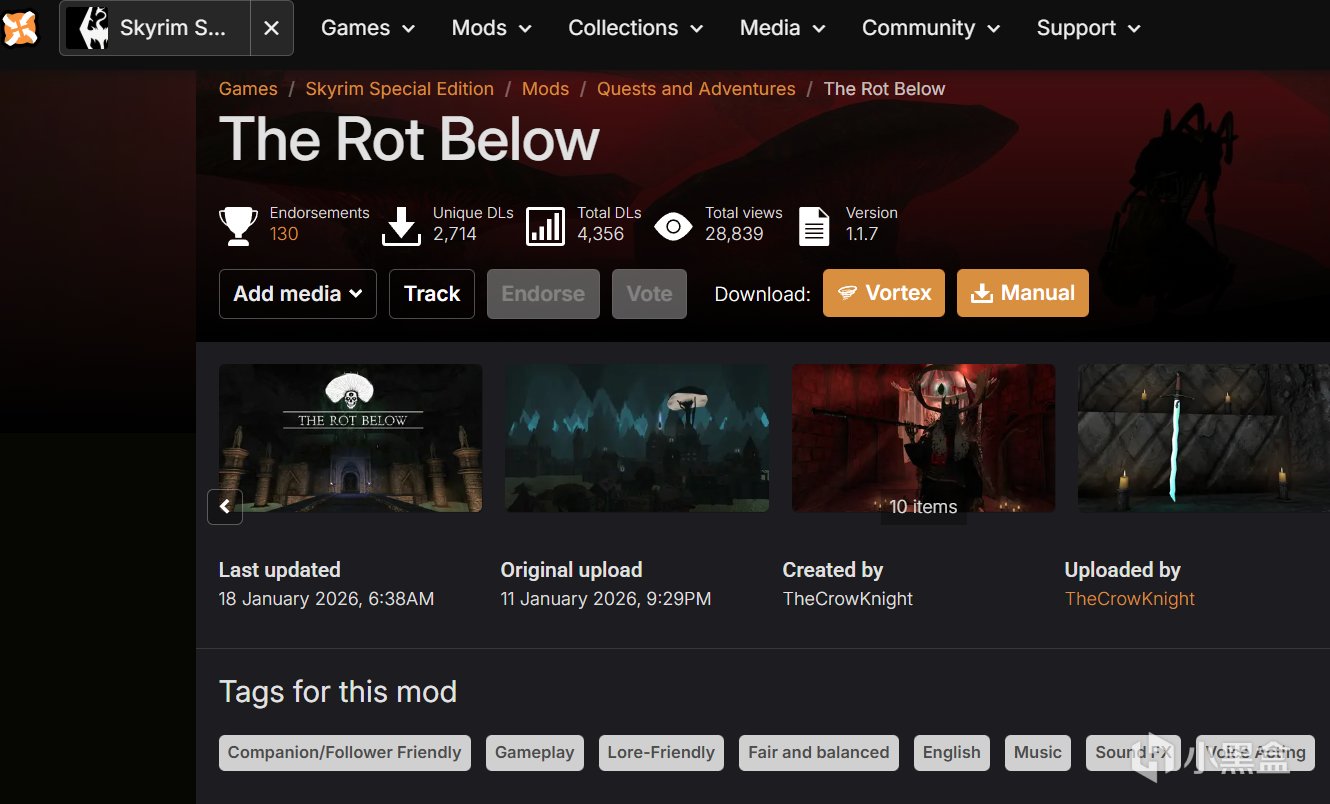The width and height of the screenshot is (1330, 804).
Task: Click the Unique DLs download icon
Action: [x=401, y=225]
